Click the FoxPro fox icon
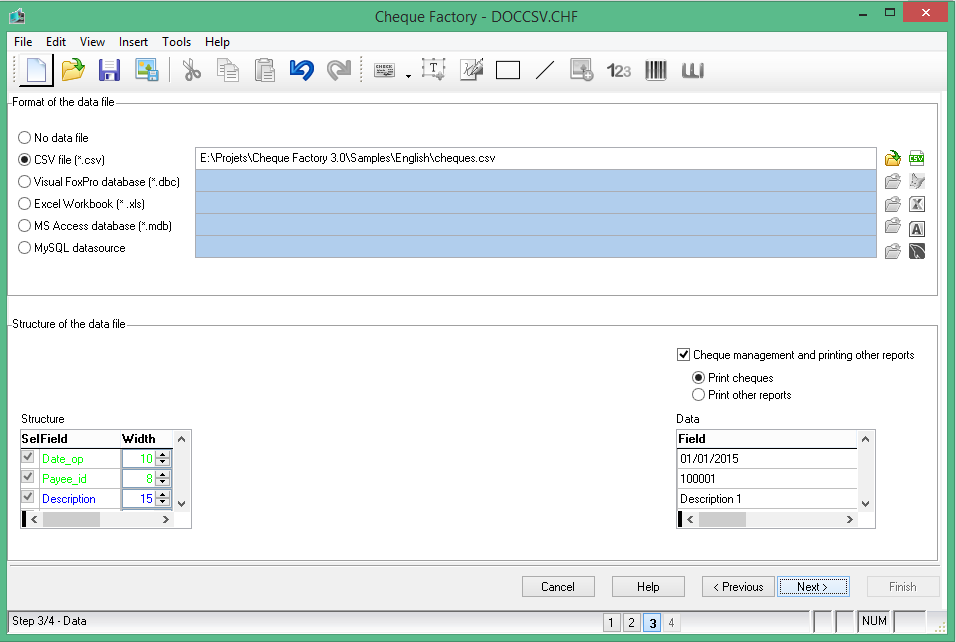The width and height of the screenshot is (956, 642). click(x=916, y=181)
